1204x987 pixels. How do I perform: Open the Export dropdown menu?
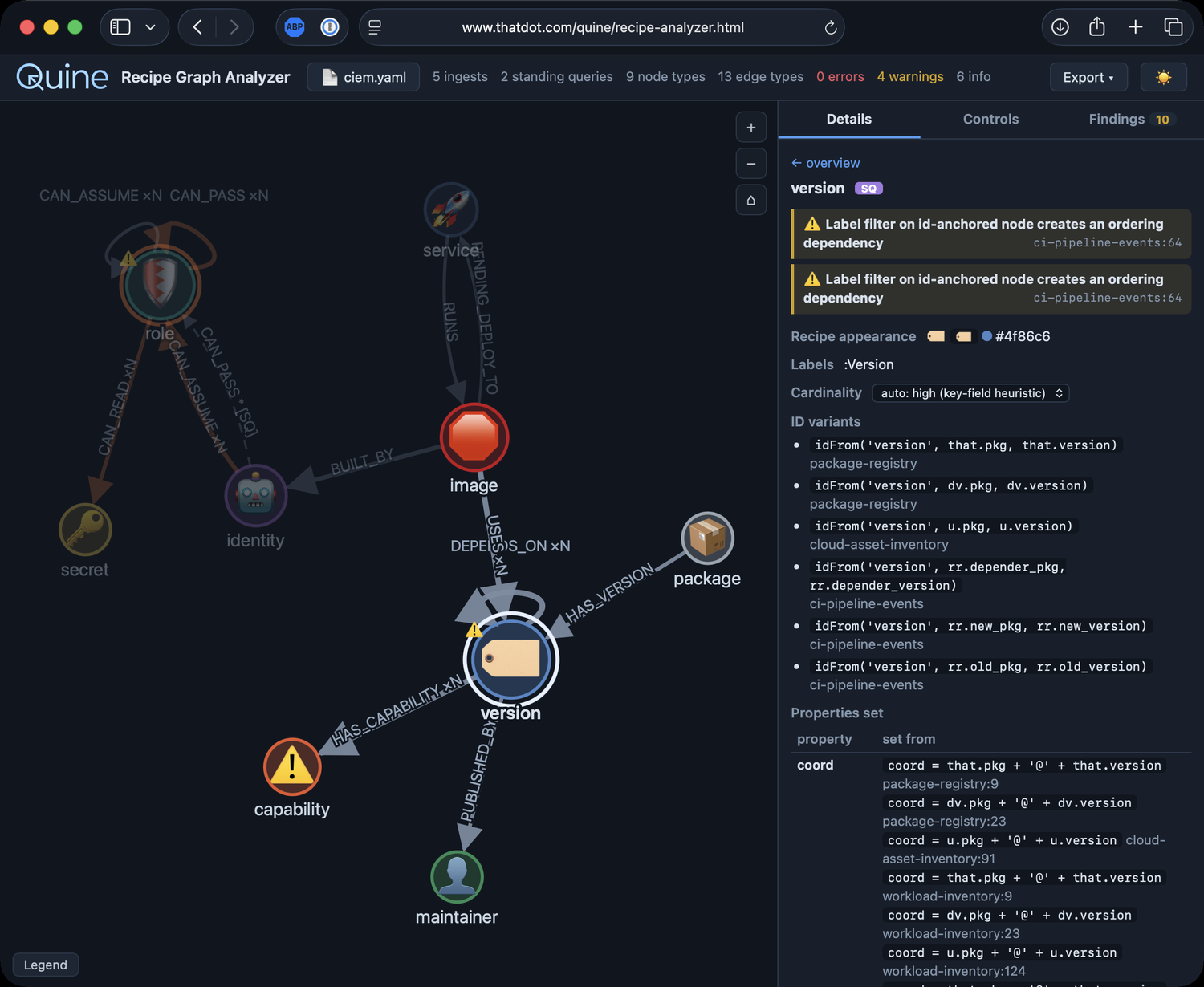pos(1088,77)
